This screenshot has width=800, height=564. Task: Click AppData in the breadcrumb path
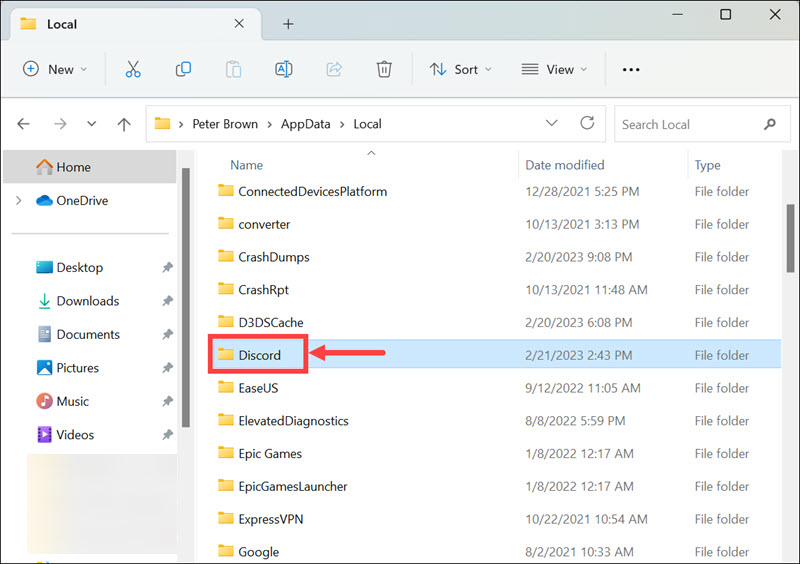305,124
